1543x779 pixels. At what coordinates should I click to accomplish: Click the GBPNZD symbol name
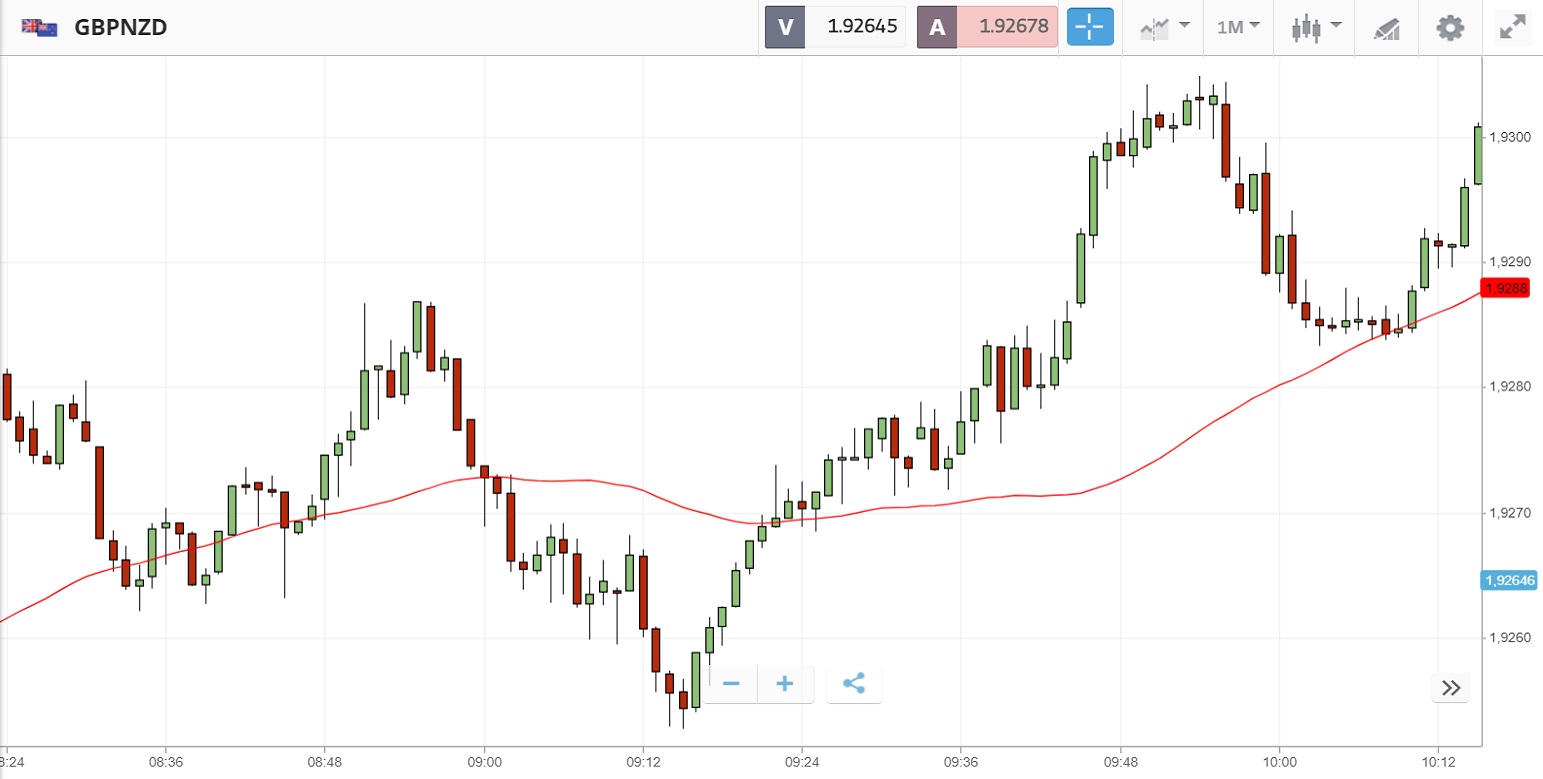121,27
